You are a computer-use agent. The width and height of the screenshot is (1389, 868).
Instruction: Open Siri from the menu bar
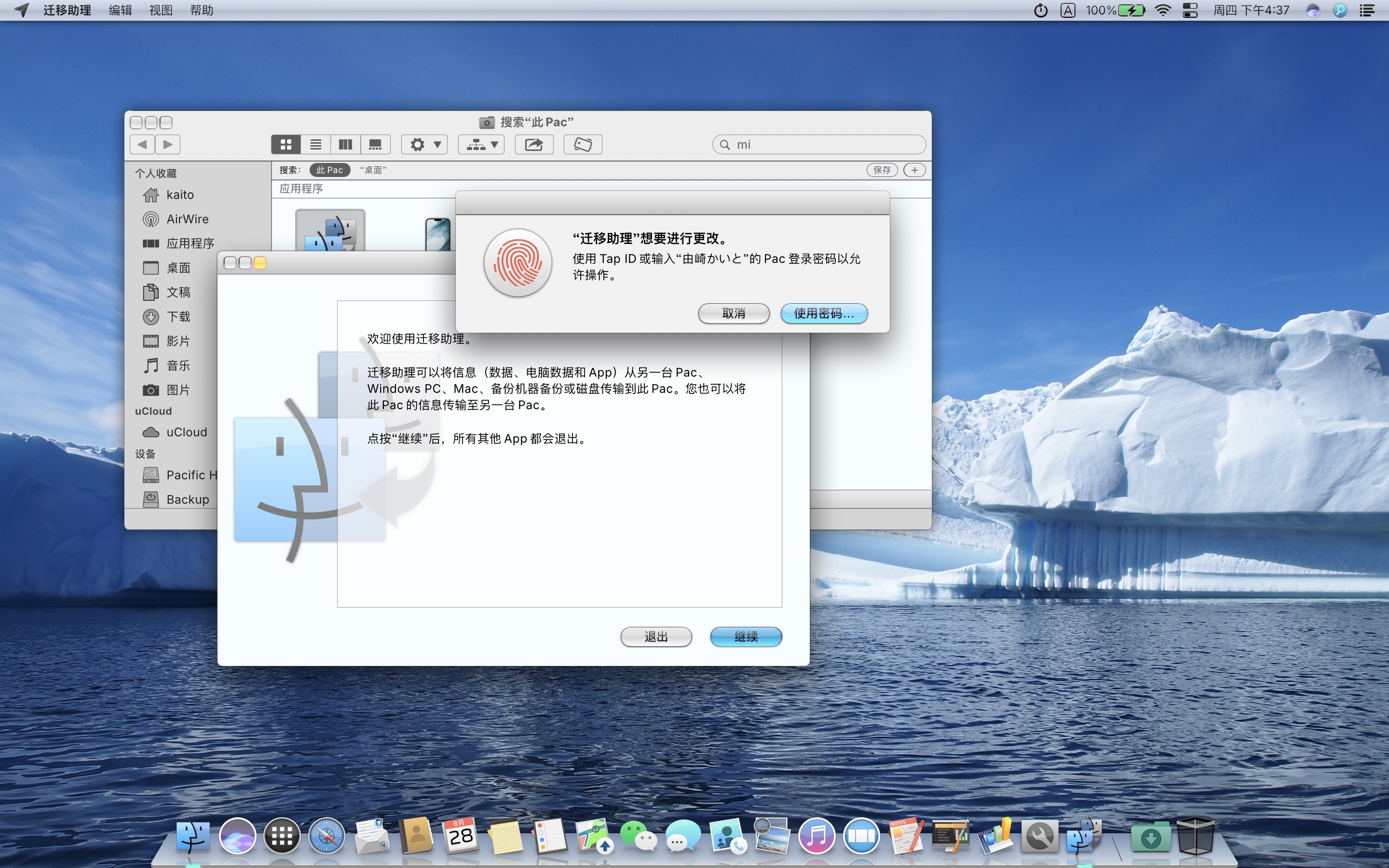[1313, 10]
